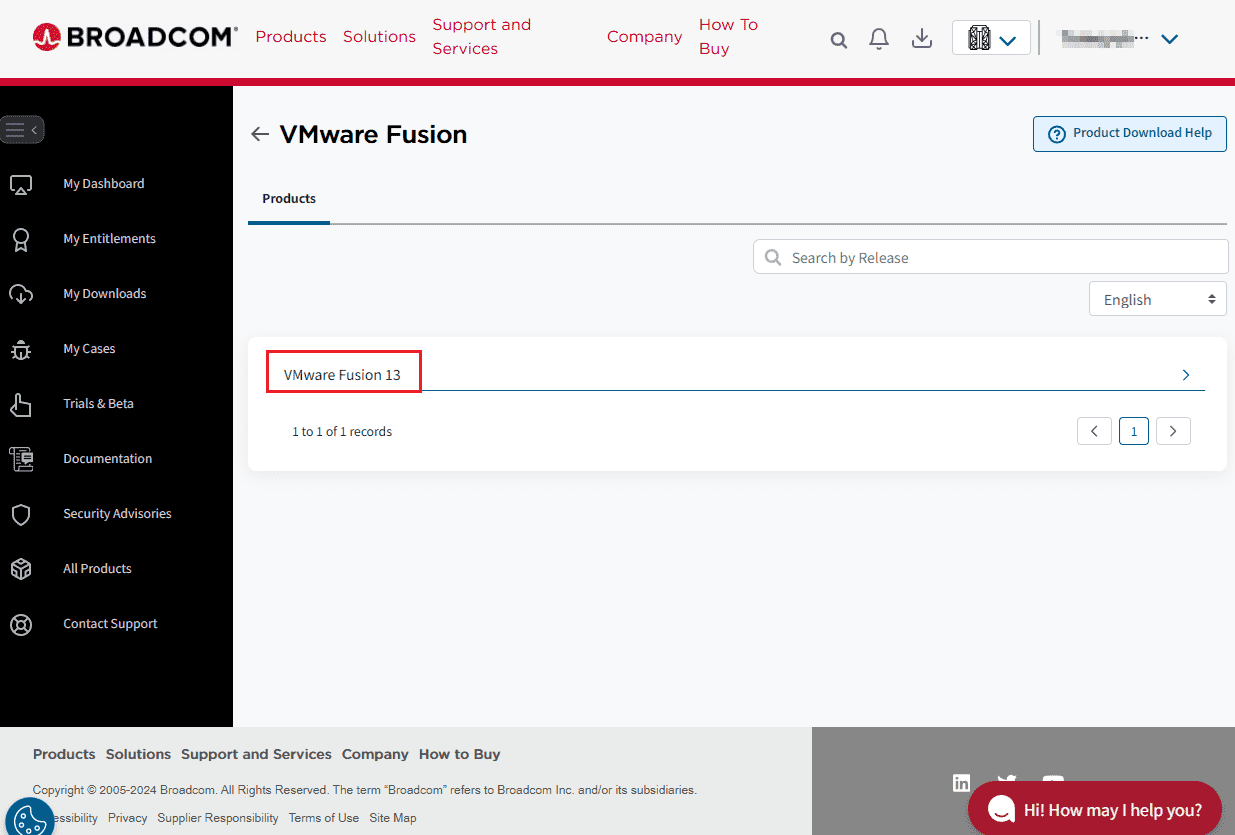The width and height of the screenshot is (1235, 835).
Task: Open the VMware Fusion 13 row
Action: click(737, 375)
